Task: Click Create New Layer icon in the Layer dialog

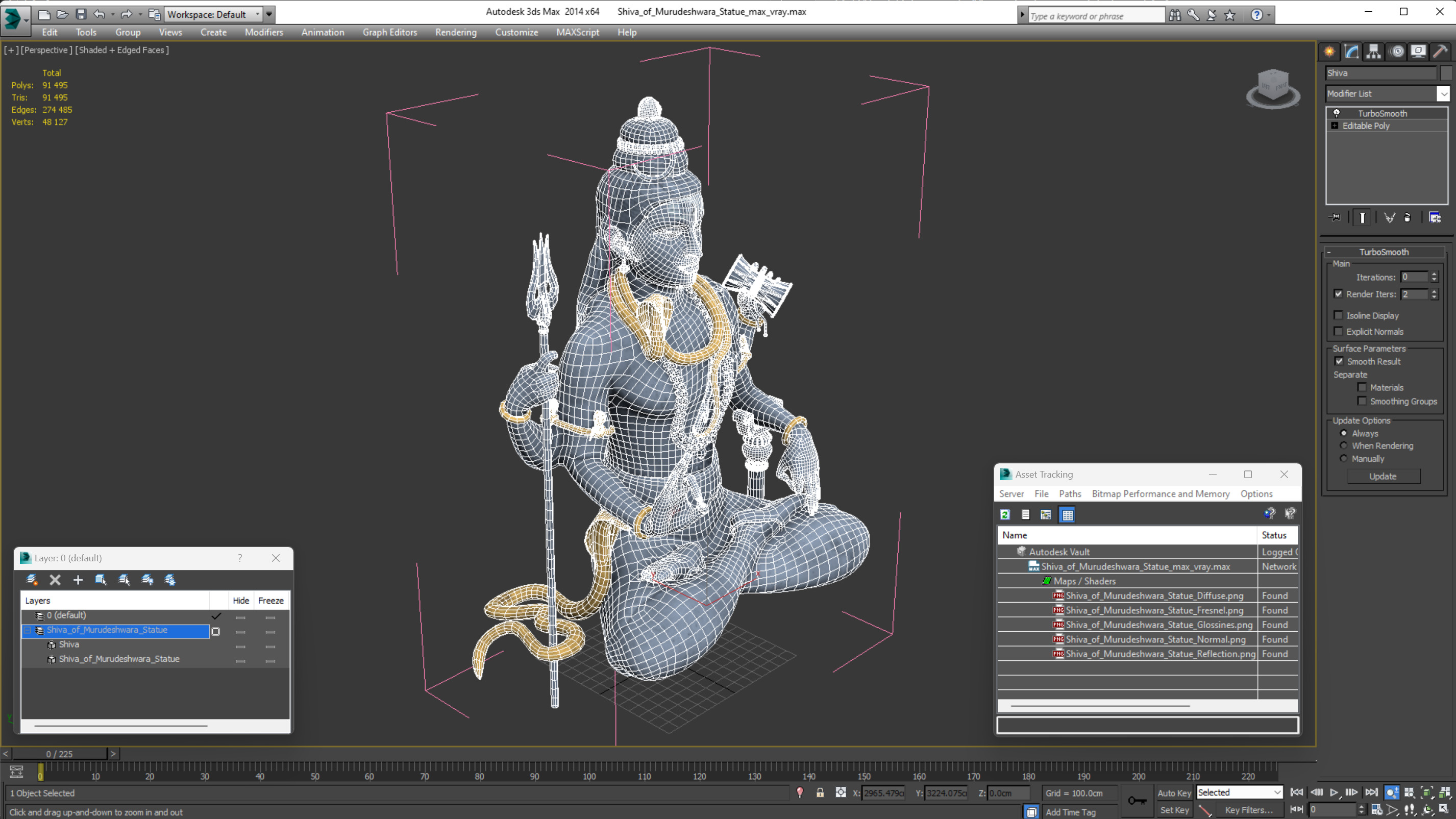Action: pyautogui.click(x=32, y=579)
